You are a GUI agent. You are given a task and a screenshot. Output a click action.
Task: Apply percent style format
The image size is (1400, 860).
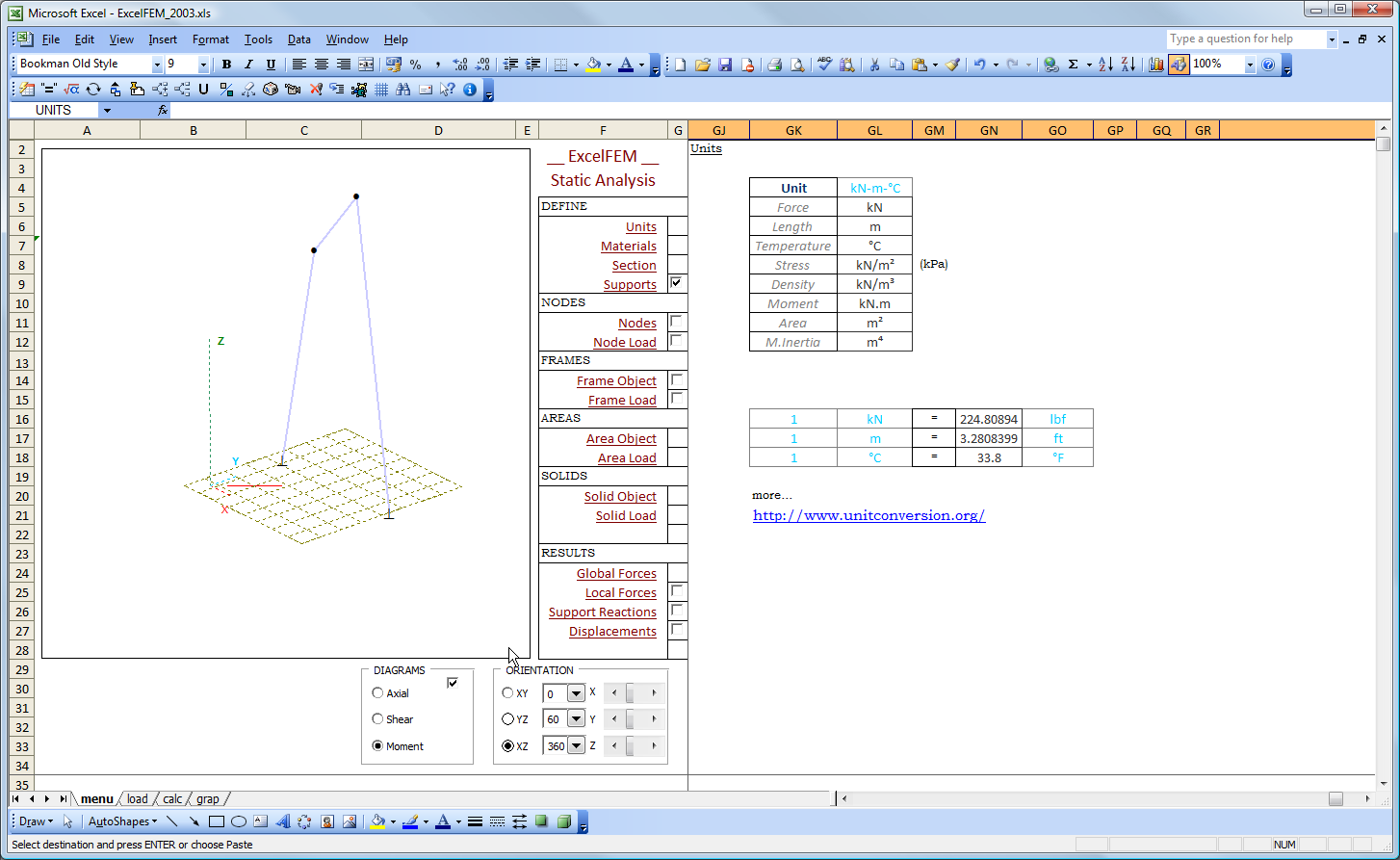(415, 65)
